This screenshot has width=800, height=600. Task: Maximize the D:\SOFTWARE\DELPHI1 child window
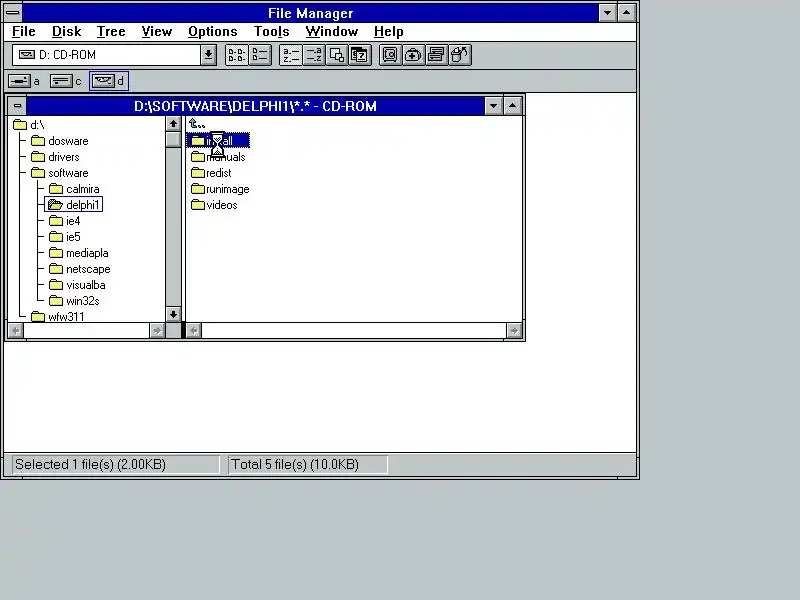pyautogui.click(x=513, y=106)
